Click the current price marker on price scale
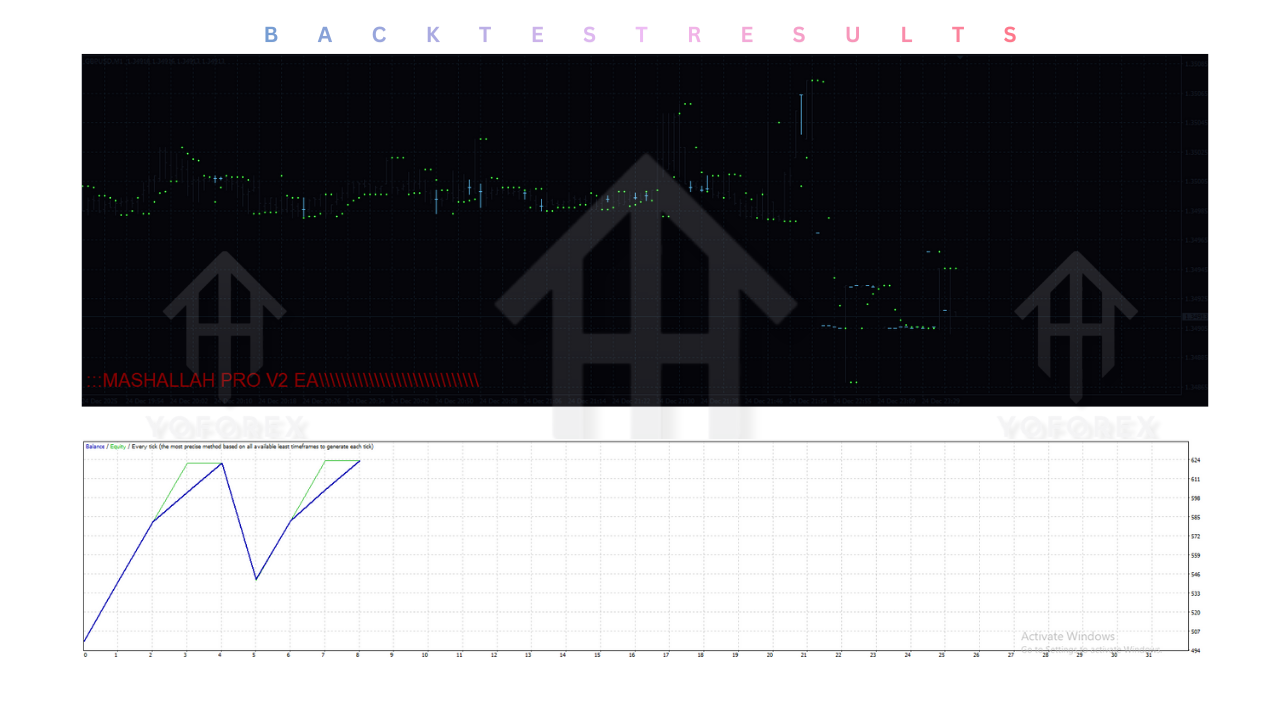 pyautogui.click(x=1194, y=317)
